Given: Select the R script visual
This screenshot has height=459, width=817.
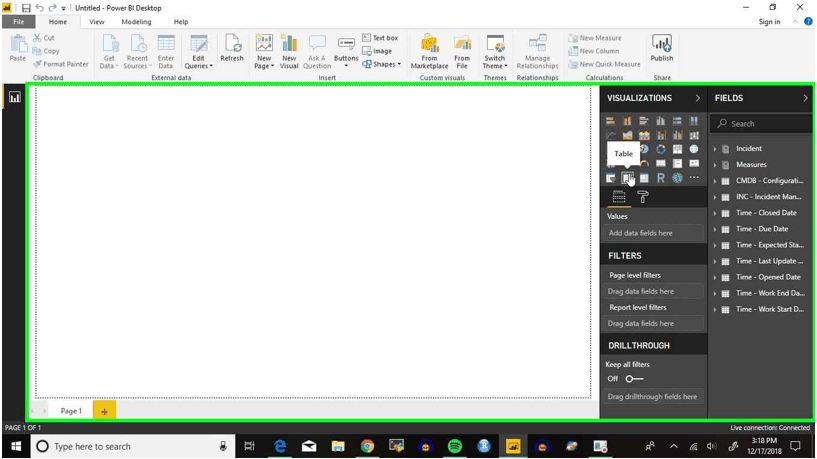Looking at the screenshot, I should click(x=661, y=178).
